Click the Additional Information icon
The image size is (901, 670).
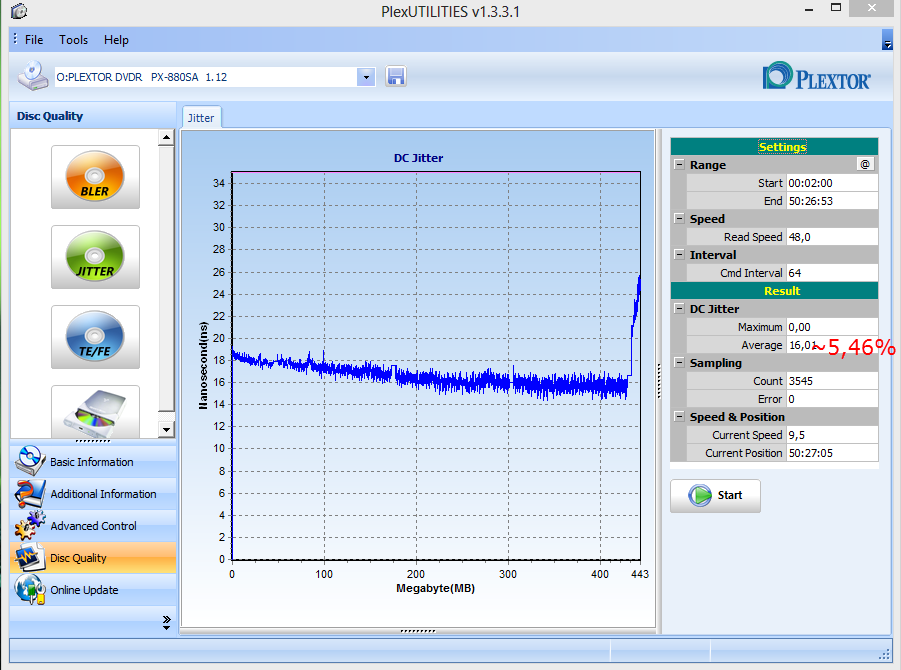[x=30, y=493]
